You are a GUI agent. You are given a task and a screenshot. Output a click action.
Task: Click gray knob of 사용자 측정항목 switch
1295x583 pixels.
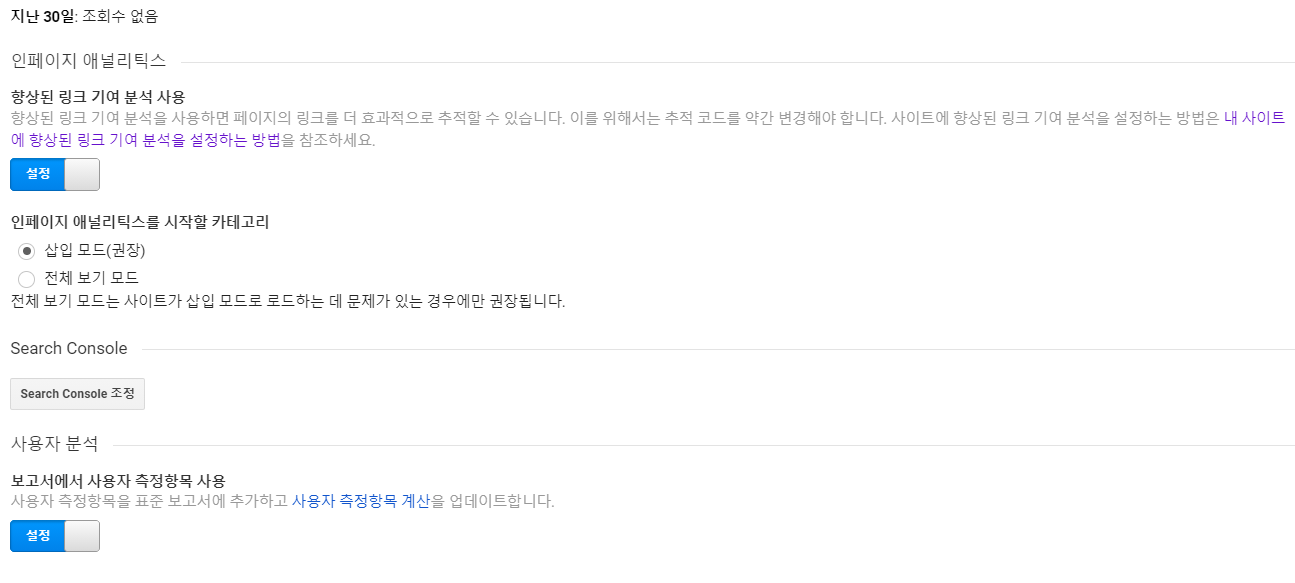point(82,536)
